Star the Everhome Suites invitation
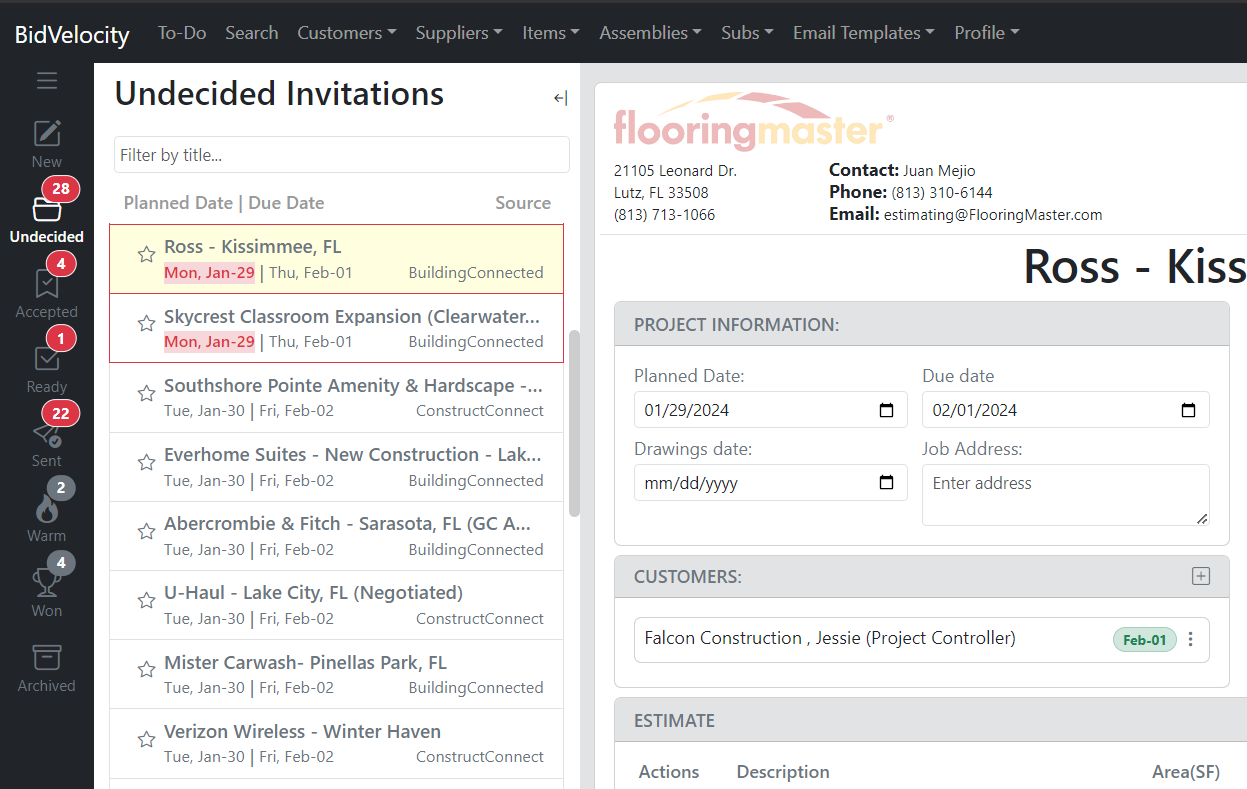The image size is (1247, 789). pos(146,462)
